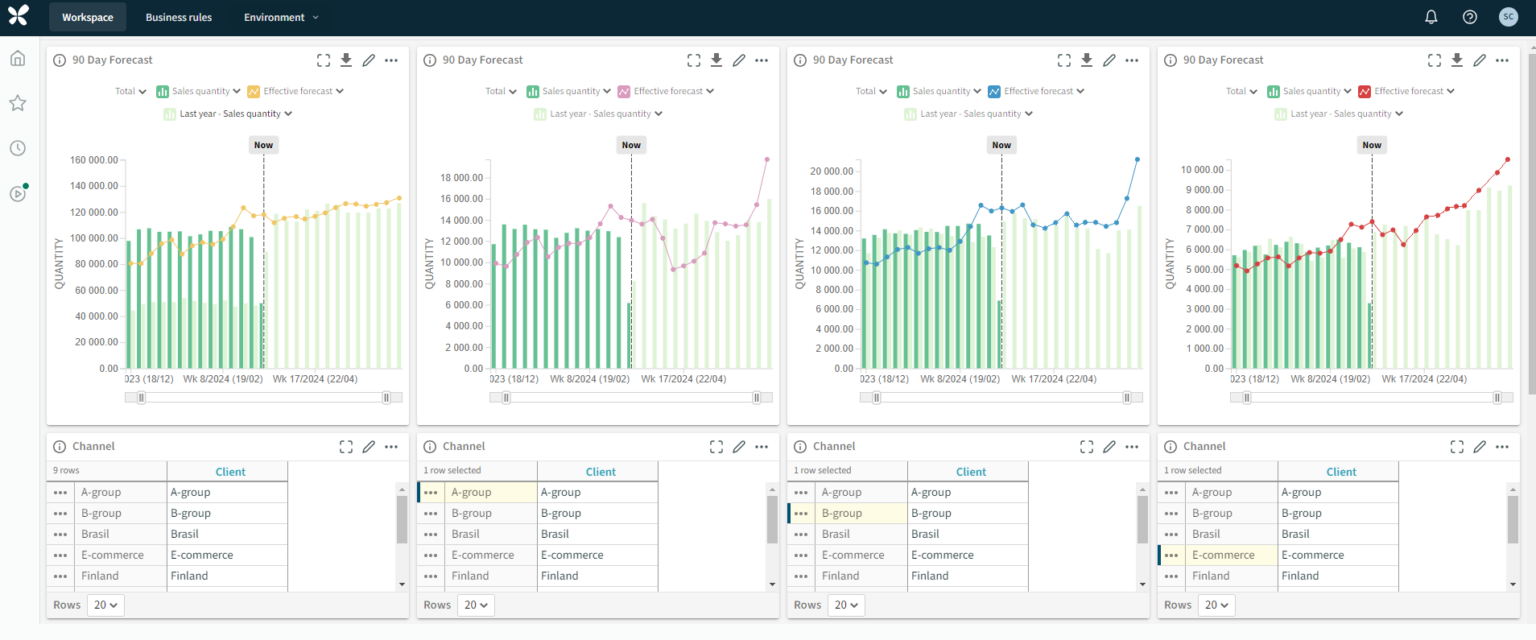The height and width of the screenshot is (640, 1536).
Task: Open recent items with the clock icon
Action: (16, 148)
